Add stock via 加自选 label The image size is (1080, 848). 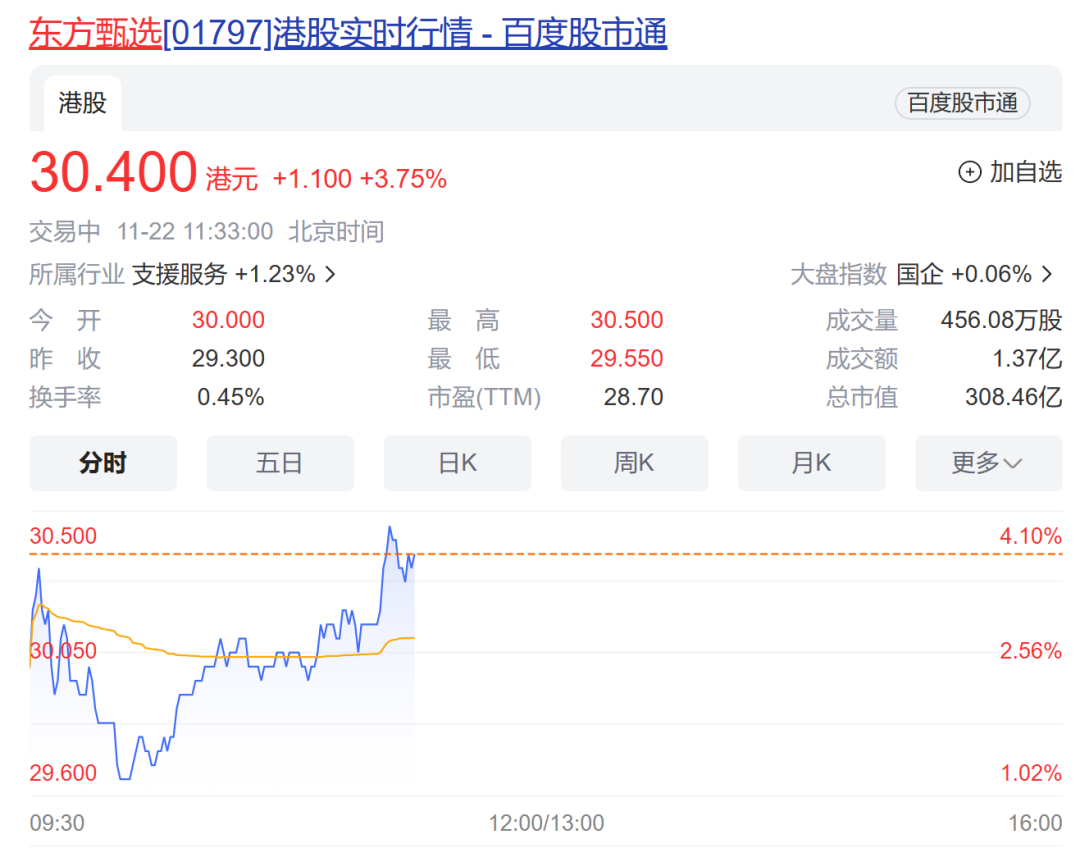1026,172
